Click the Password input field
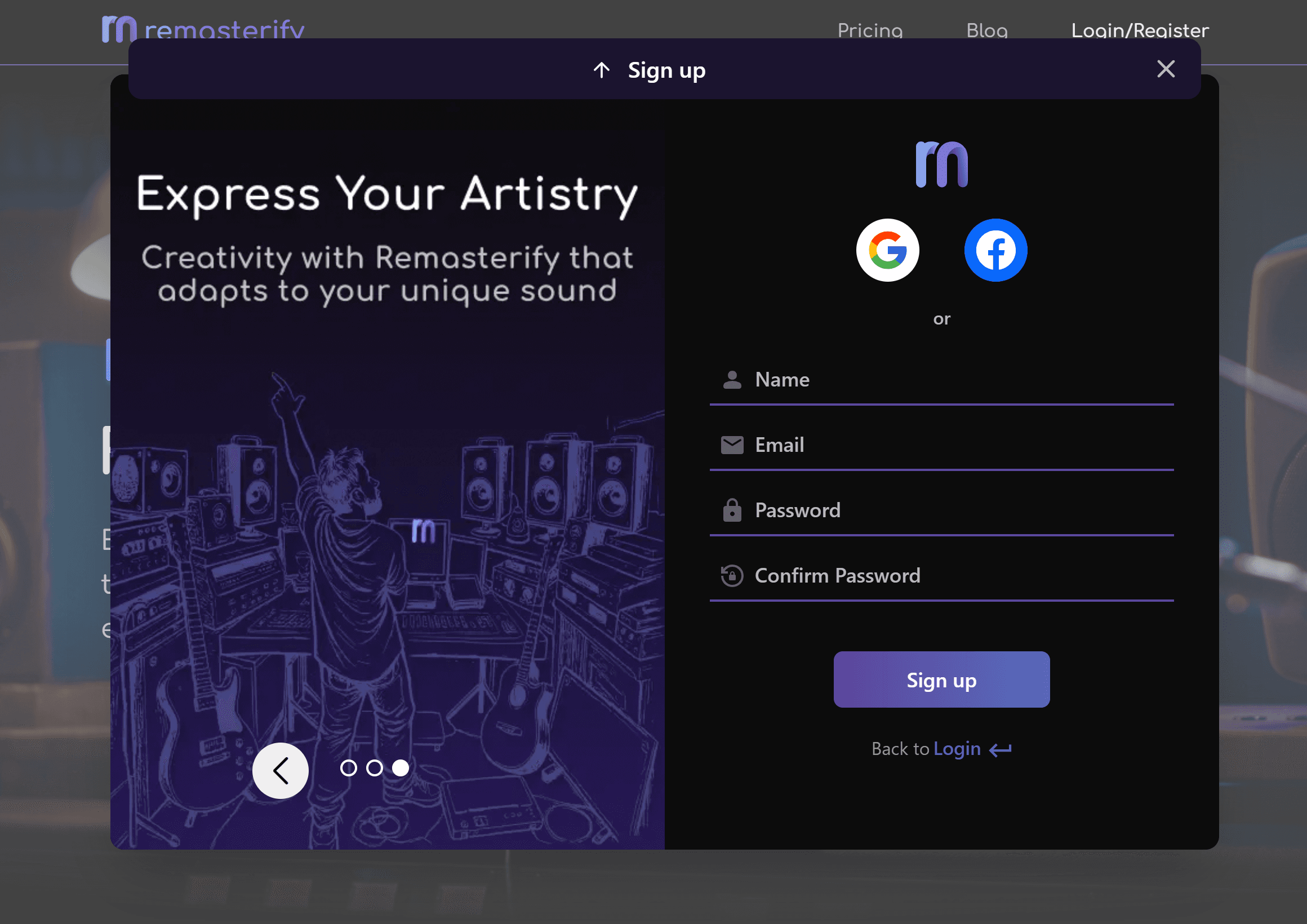The image size is (1307, 924). tap(957, 510)
